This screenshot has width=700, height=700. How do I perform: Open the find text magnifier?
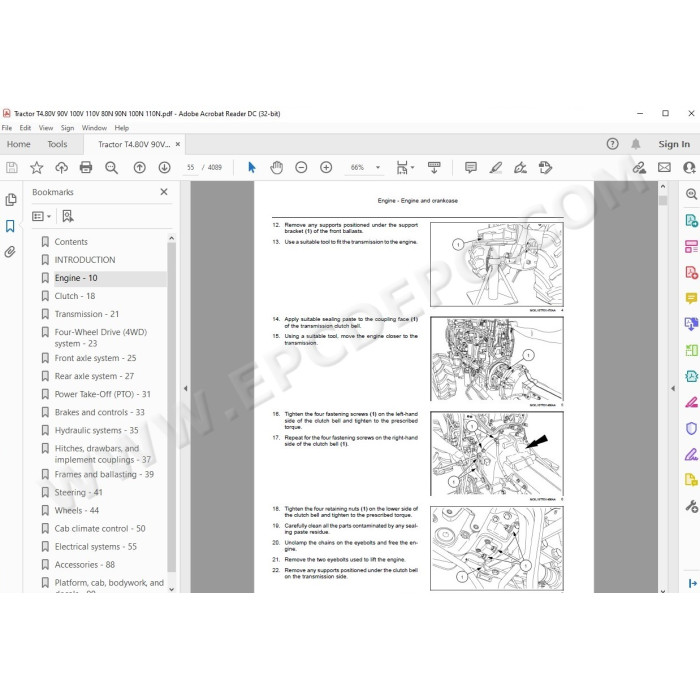pyautogui.click(x=111, y=167)
